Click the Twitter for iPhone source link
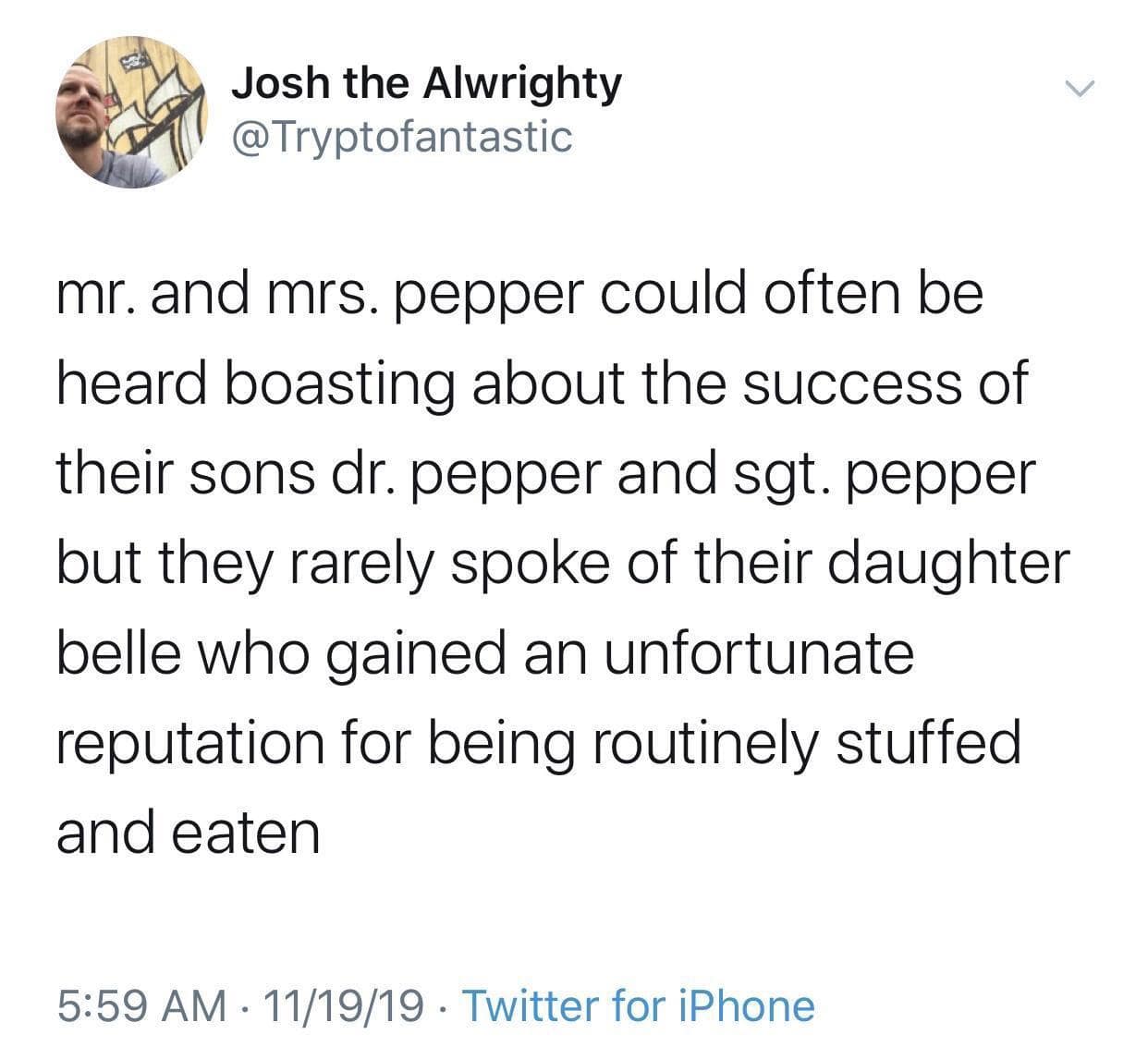 (637, 1005)
